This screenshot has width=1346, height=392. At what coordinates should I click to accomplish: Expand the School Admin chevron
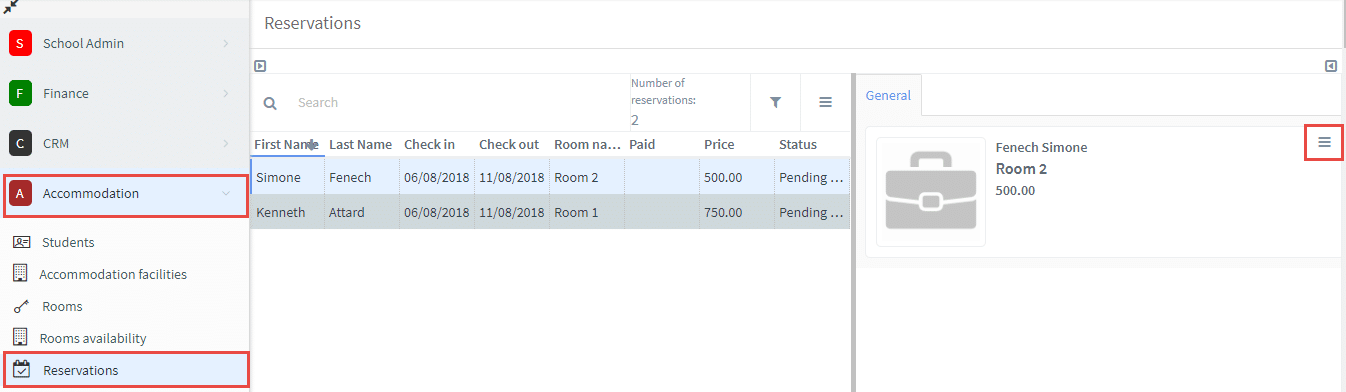coord(226,44)
